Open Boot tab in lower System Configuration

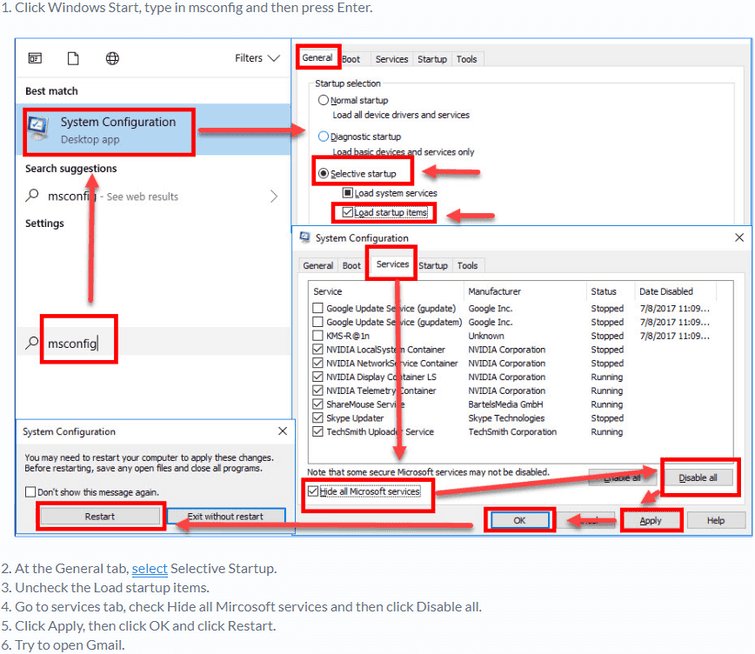point(351,265)
